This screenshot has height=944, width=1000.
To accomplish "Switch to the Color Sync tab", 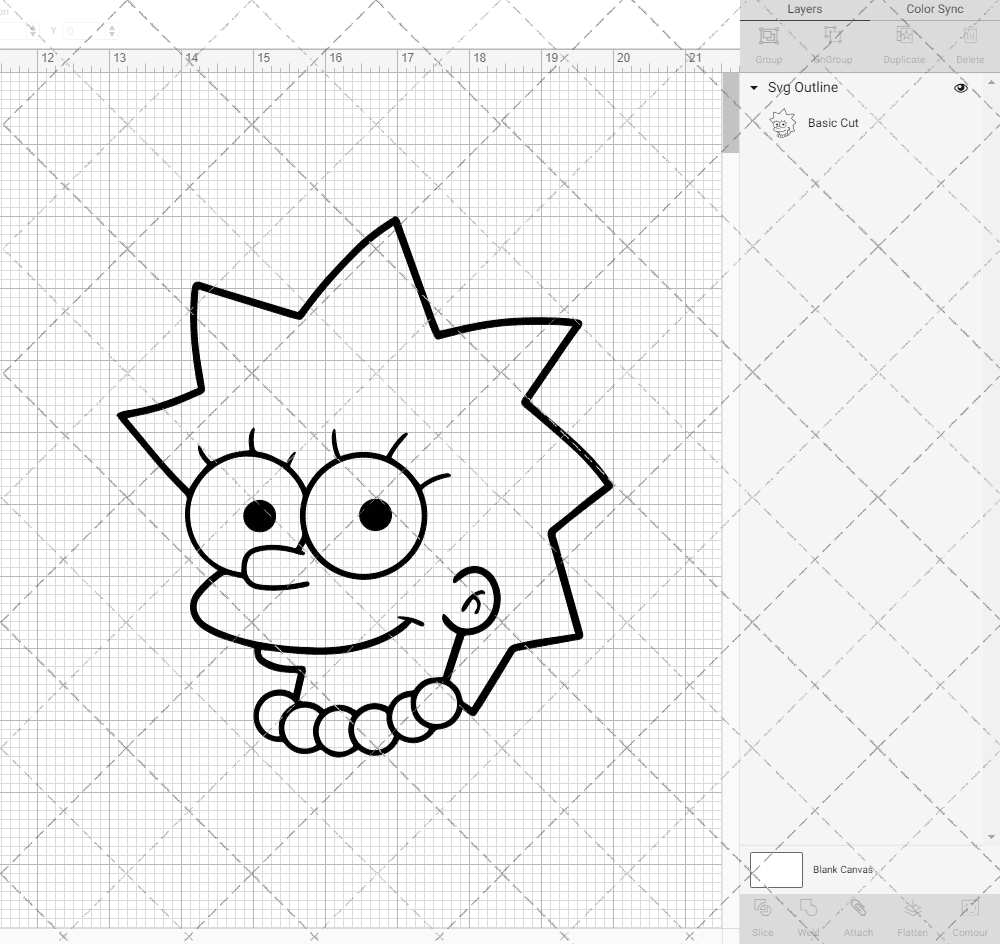I will point(934,9).
